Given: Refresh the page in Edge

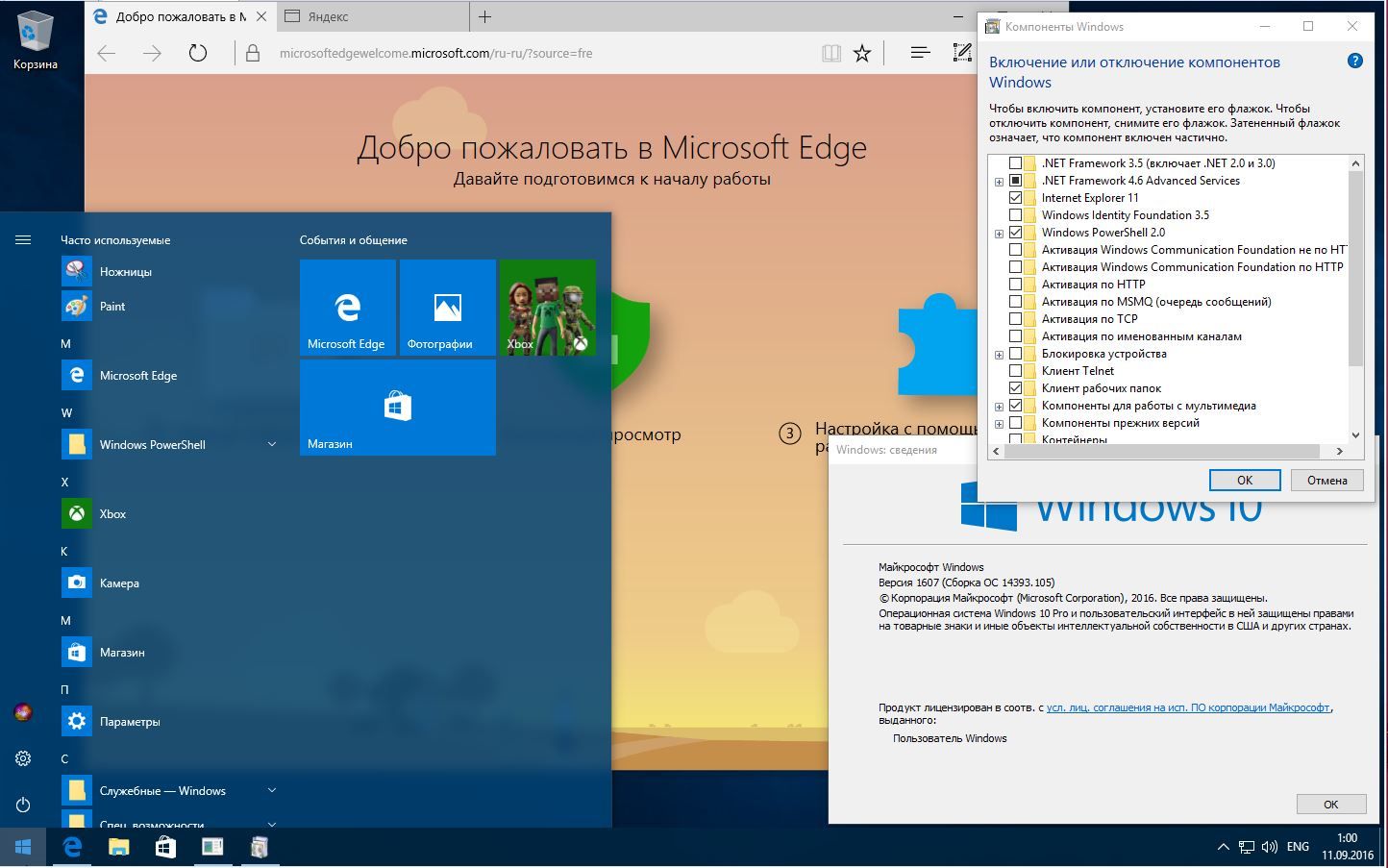Looking at the screenshot, I should 198,54.
